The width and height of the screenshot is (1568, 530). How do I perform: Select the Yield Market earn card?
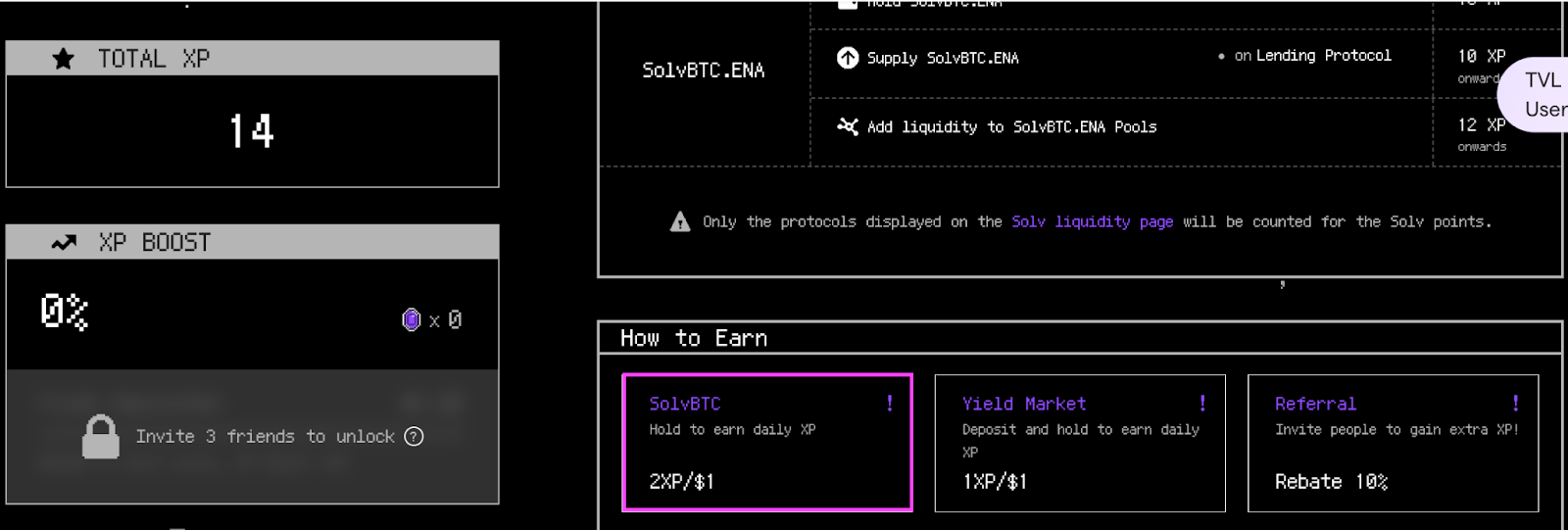(x=1080, y=443)
